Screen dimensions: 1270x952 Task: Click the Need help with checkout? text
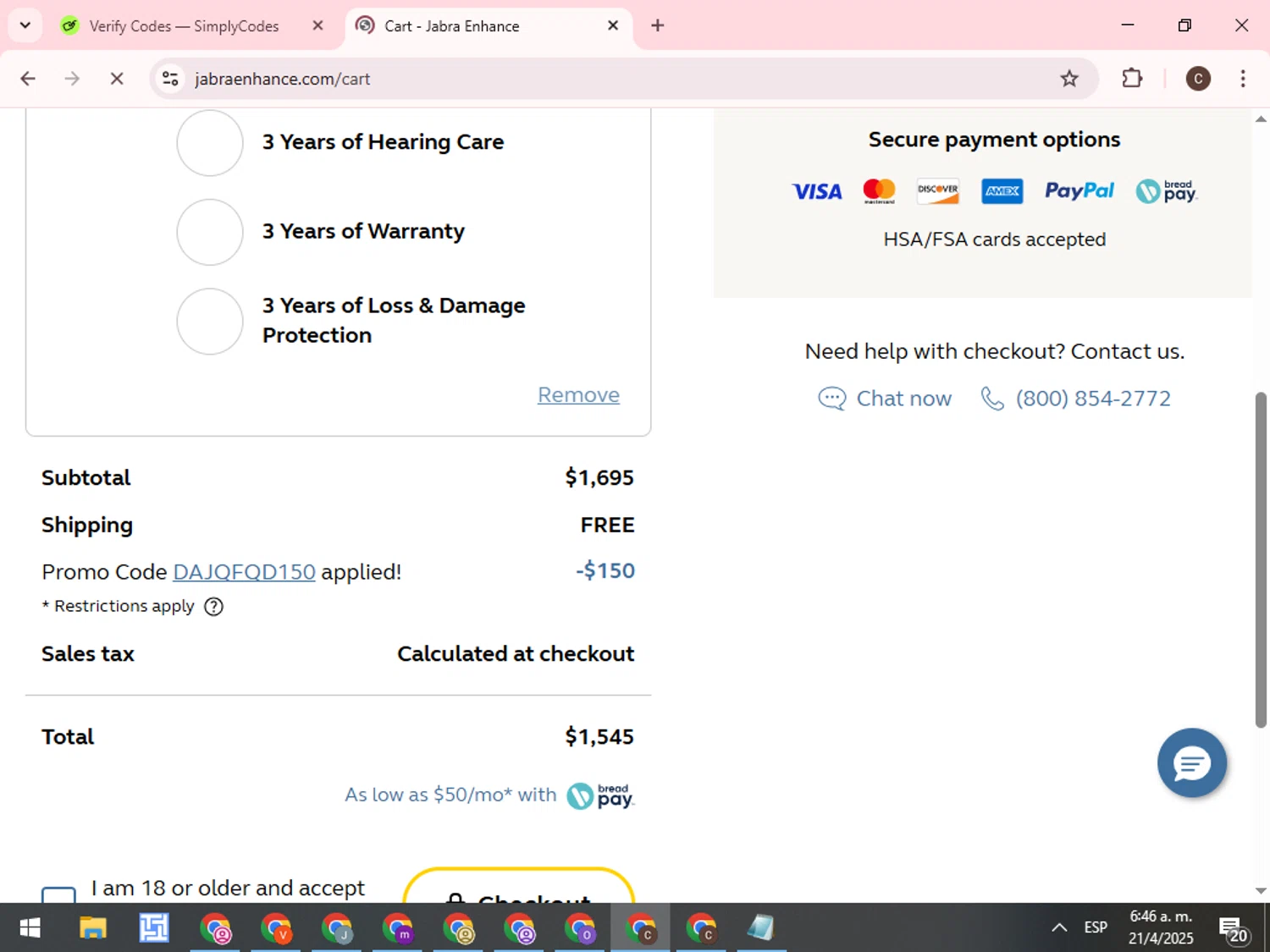pyautogui.click(x=935, y=351)
